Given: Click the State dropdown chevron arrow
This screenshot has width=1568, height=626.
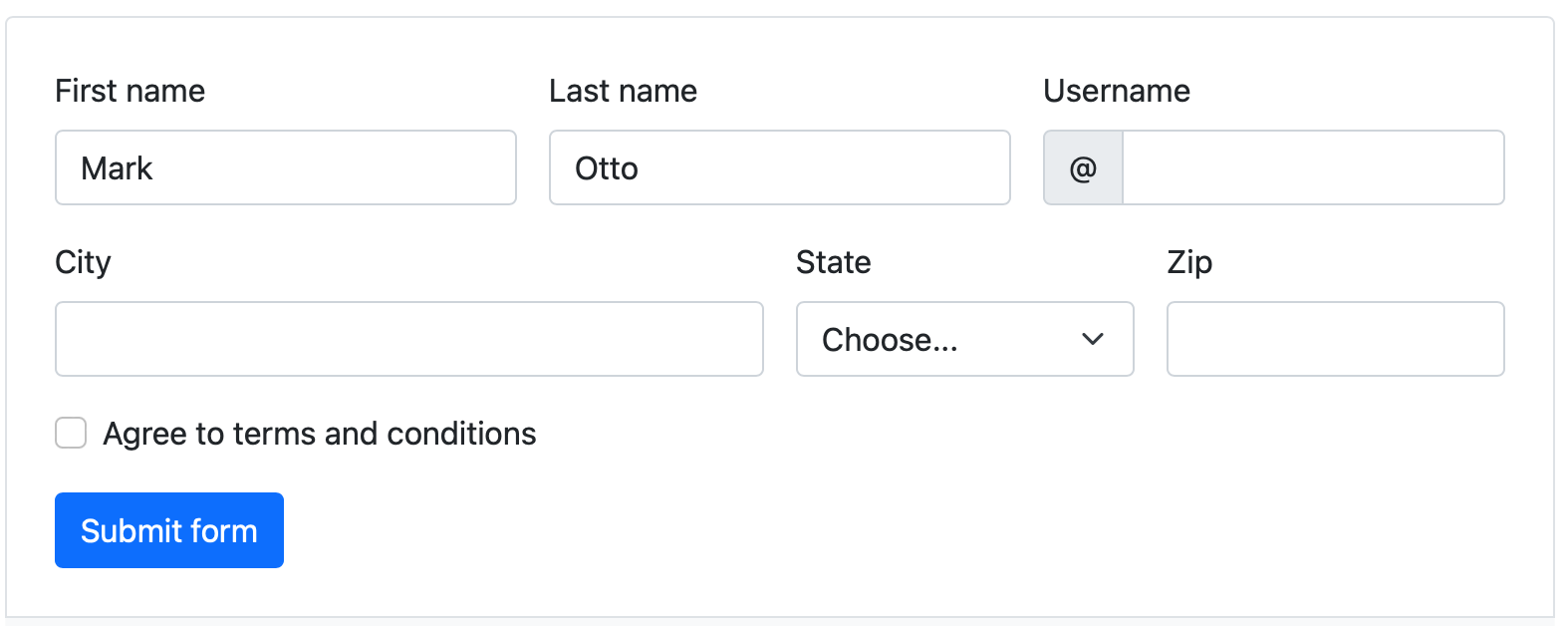Looking at the screenshot, I should tap(1092, 340).
